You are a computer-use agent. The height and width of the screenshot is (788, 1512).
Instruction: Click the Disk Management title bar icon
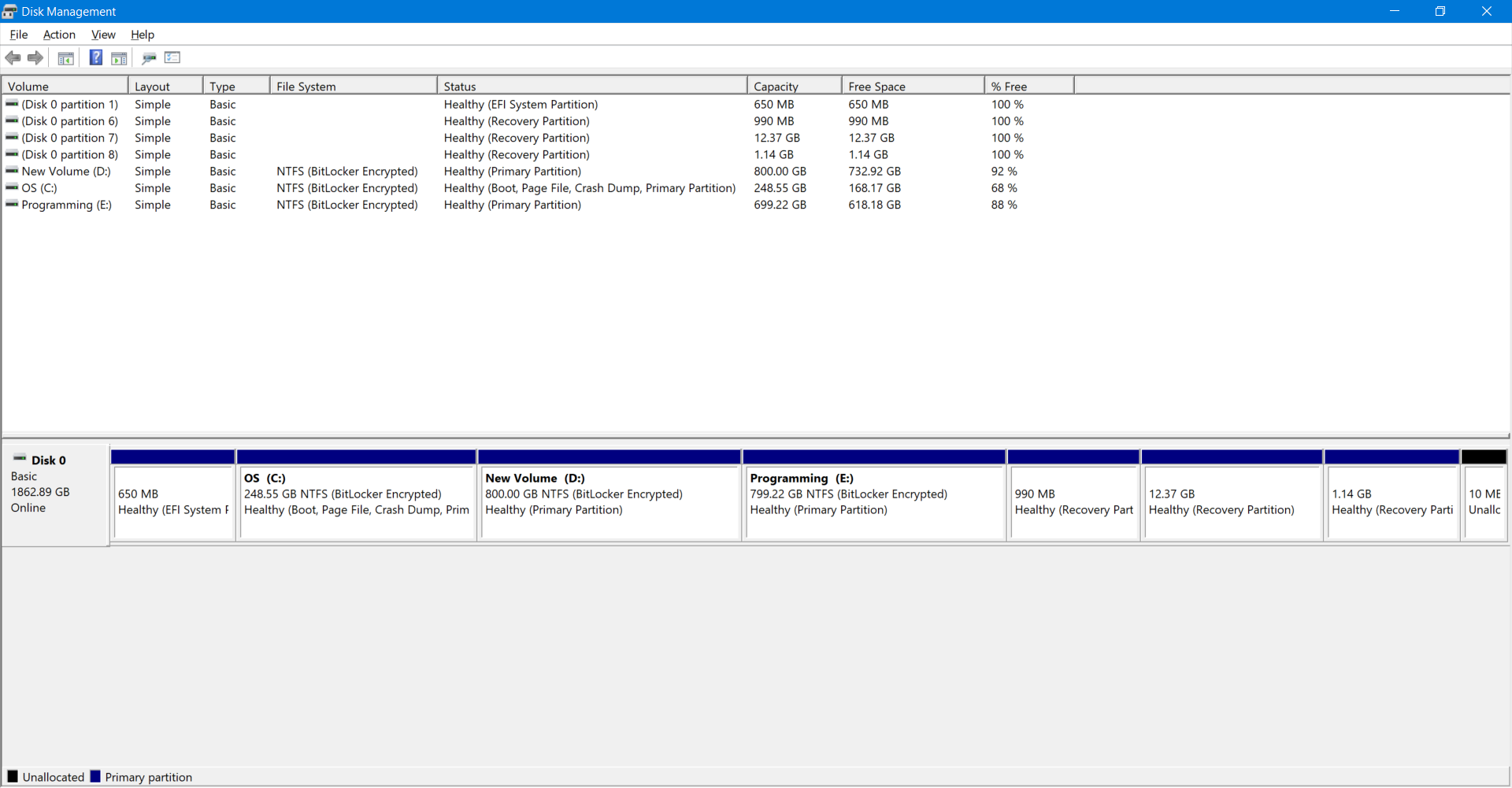point(9,11)
